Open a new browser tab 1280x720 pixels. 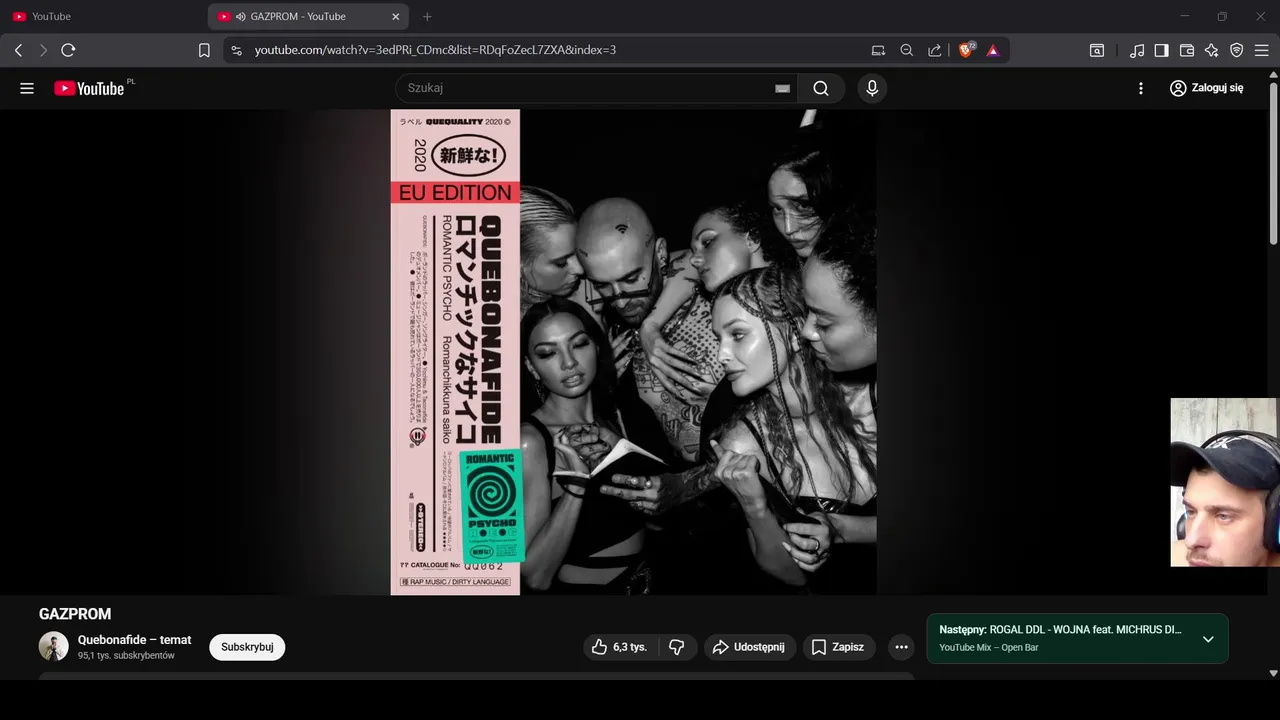[427, 17]
